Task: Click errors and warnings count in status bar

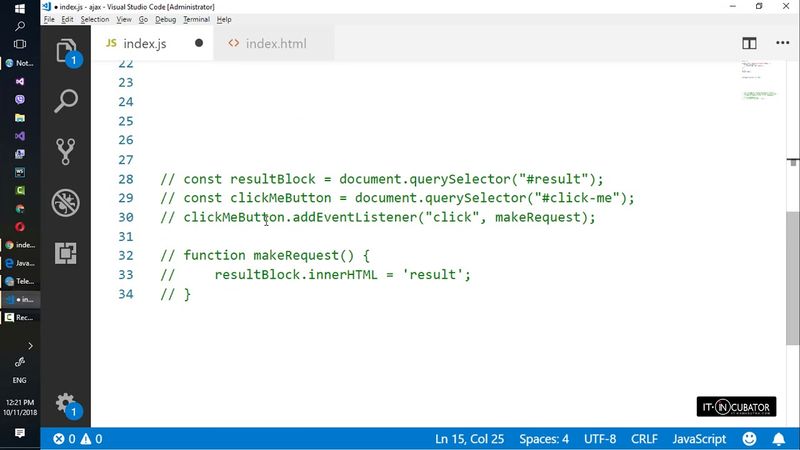Action: tap(77, 439)
